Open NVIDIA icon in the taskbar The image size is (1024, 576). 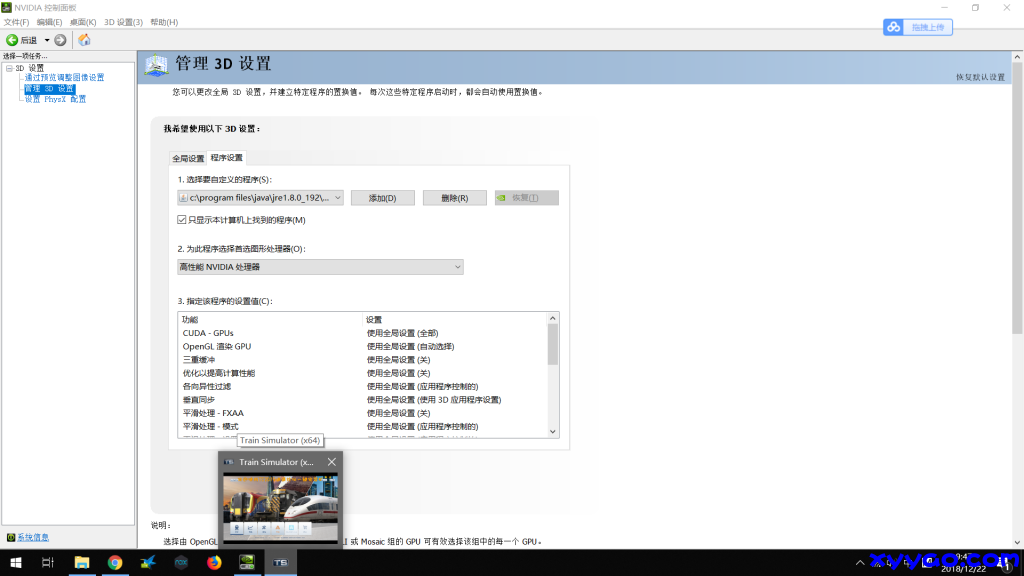tap(247, 563)
